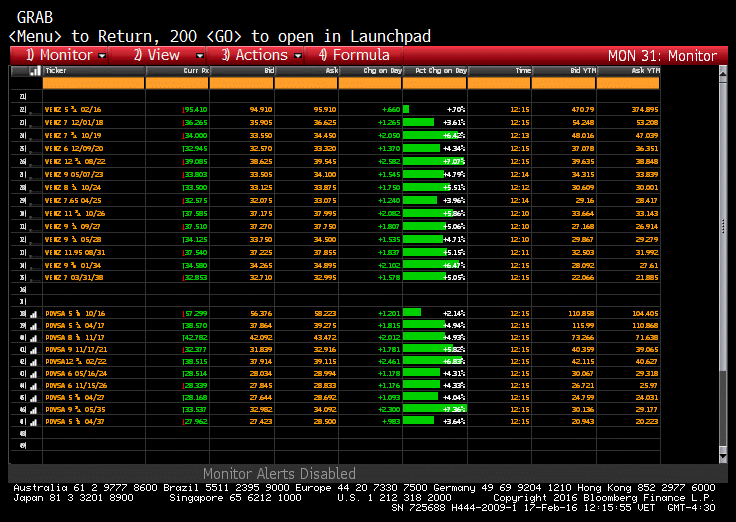736x522 pixels.
Task: Expand the Actions menu dropdown arrow
Action: pos(298,56)
